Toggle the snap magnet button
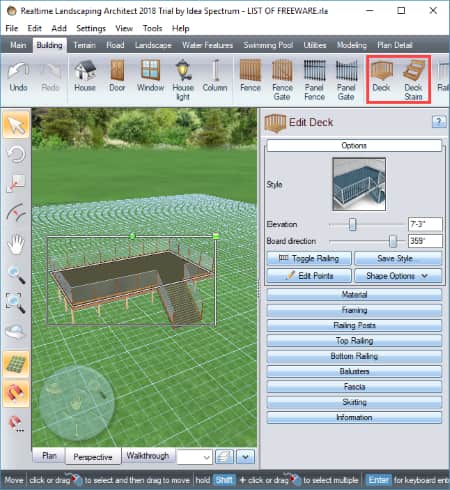 click(16, 394)
